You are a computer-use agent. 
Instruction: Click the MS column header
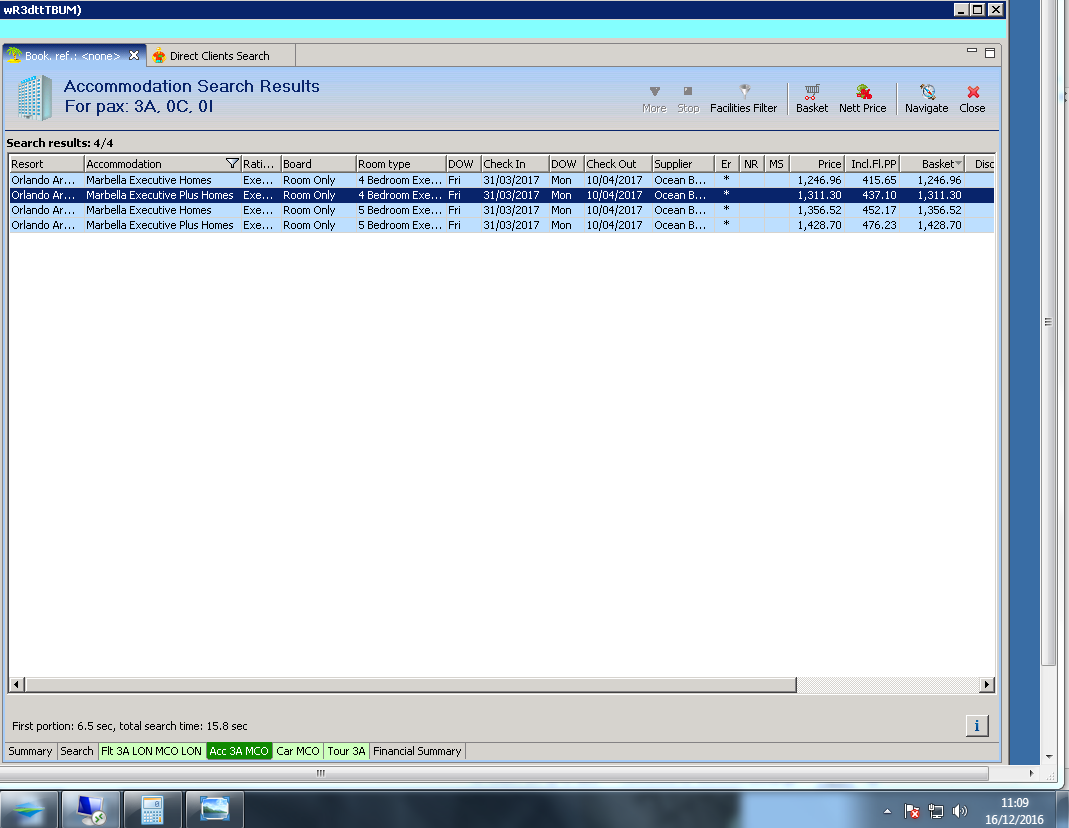[x=777, y=164]
